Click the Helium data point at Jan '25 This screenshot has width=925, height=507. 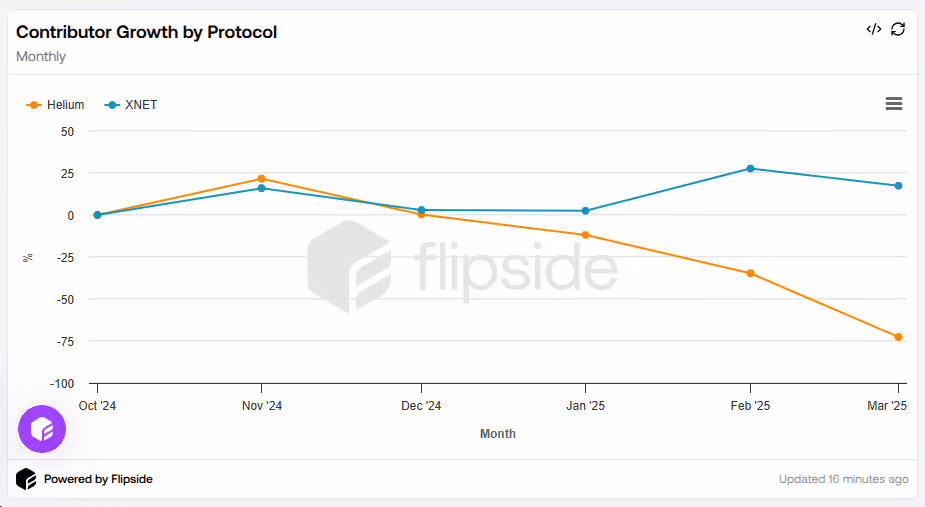tap(585, 235)
